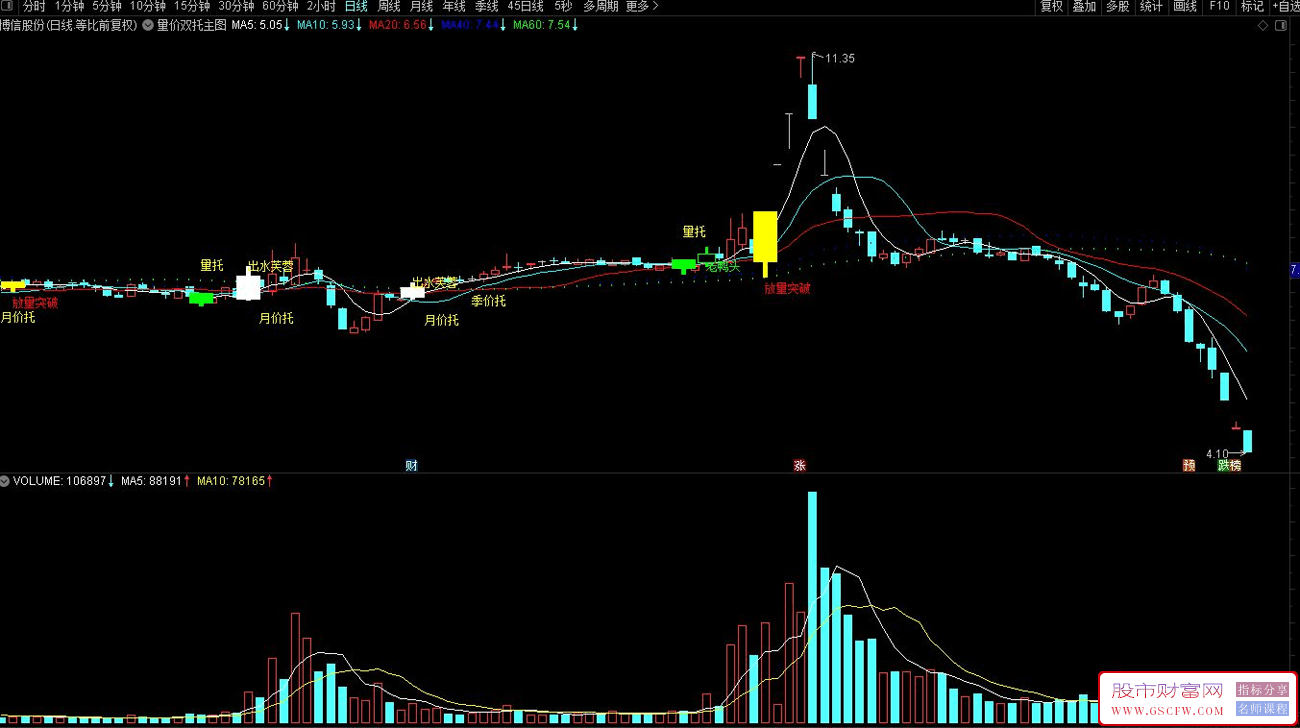Viewport: 1300px width, 728px height.
Task: Click the 老鸭头 signal label
Action: click(x=722, y=267)
